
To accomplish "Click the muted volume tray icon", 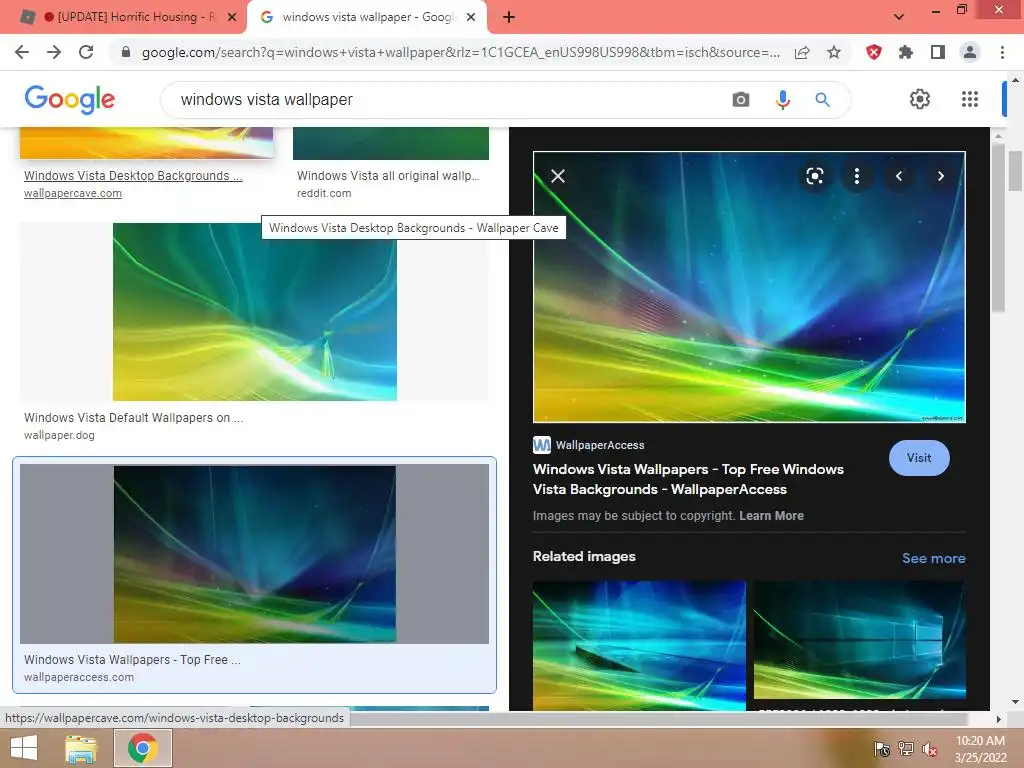I will [x=930, y=749].
